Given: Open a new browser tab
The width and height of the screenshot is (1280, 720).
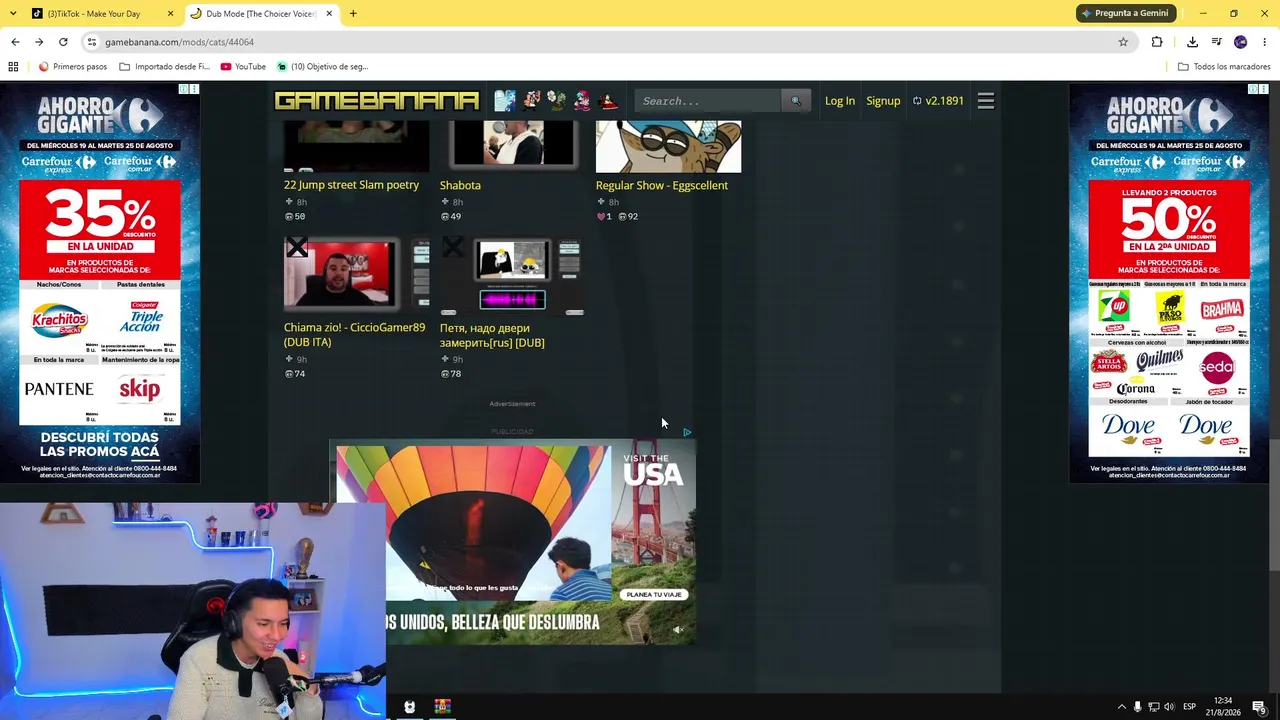Looking at the screenshot, I should (x=353, y=14).
